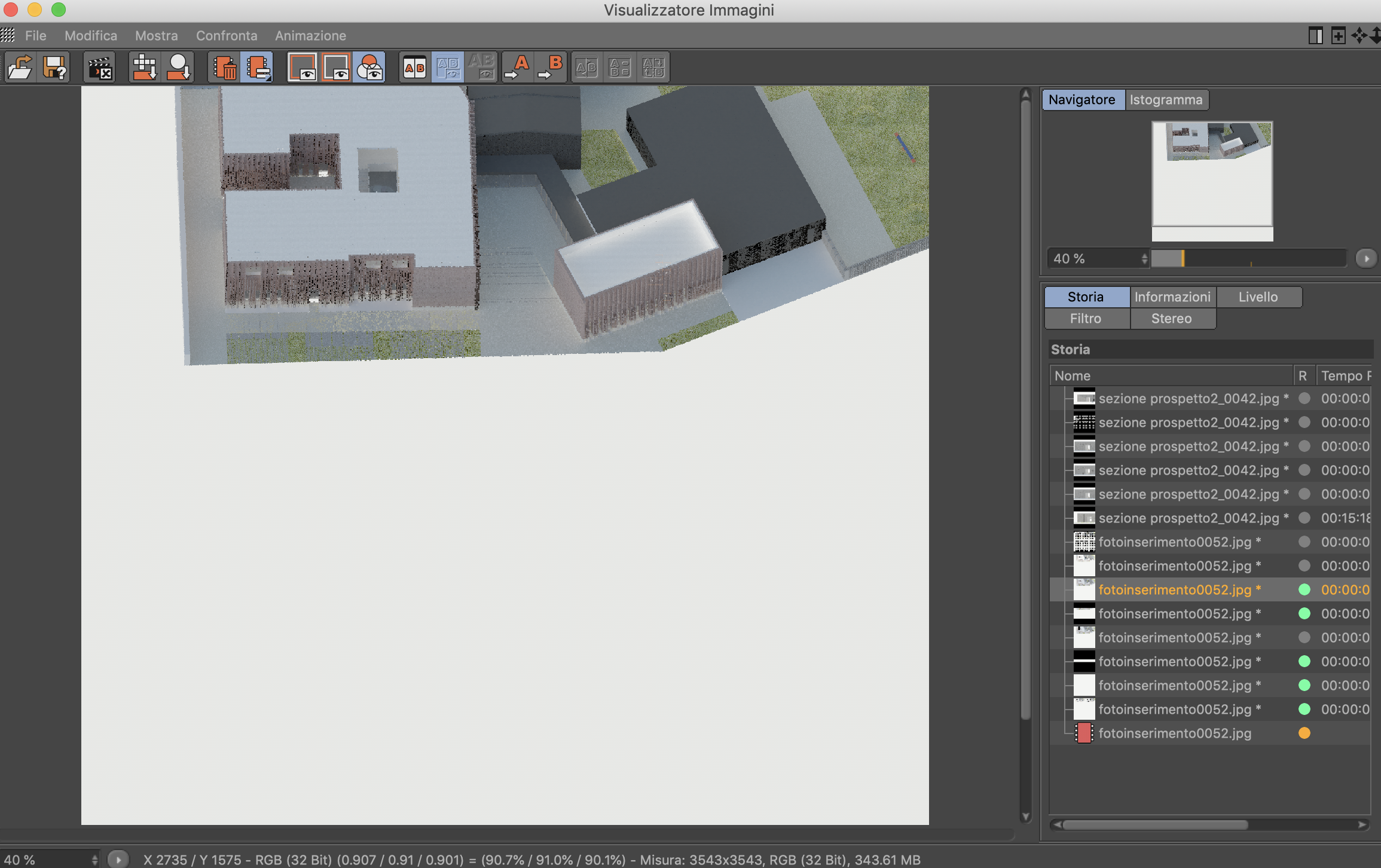Switch to the Istogramma tab

(x=1165, y=100)
